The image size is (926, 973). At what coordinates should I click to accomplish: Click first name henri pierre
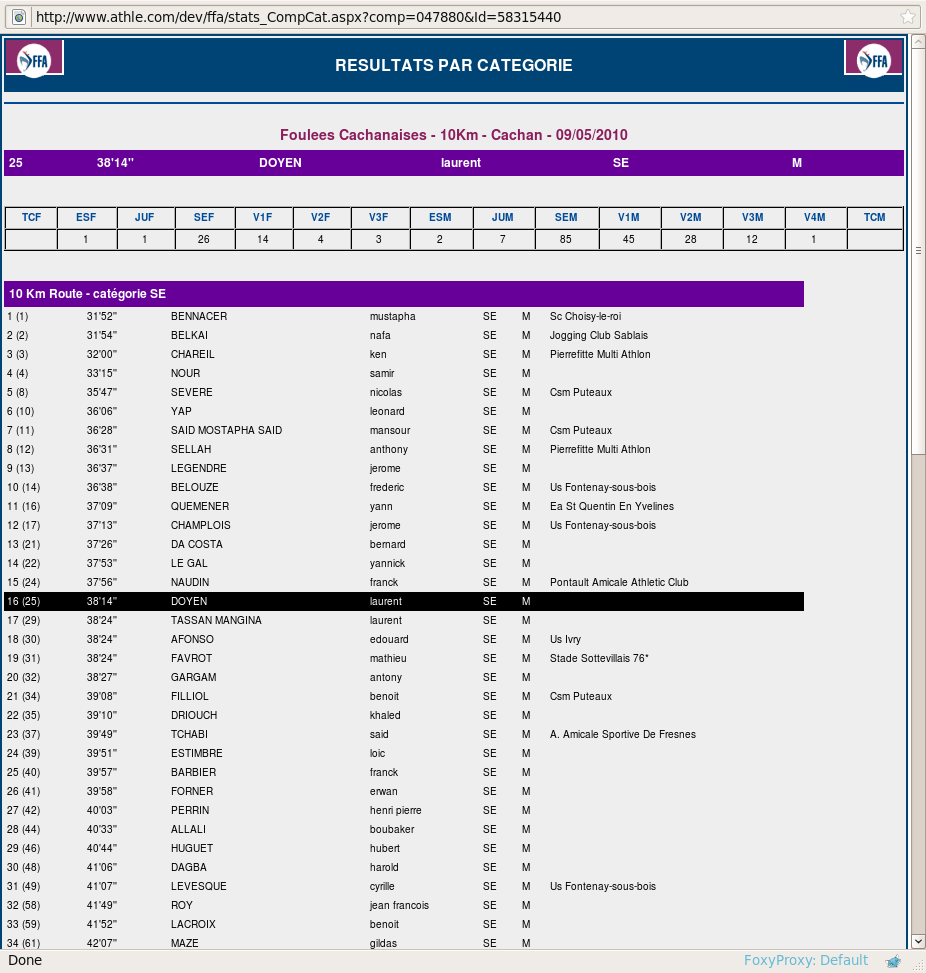395,810
